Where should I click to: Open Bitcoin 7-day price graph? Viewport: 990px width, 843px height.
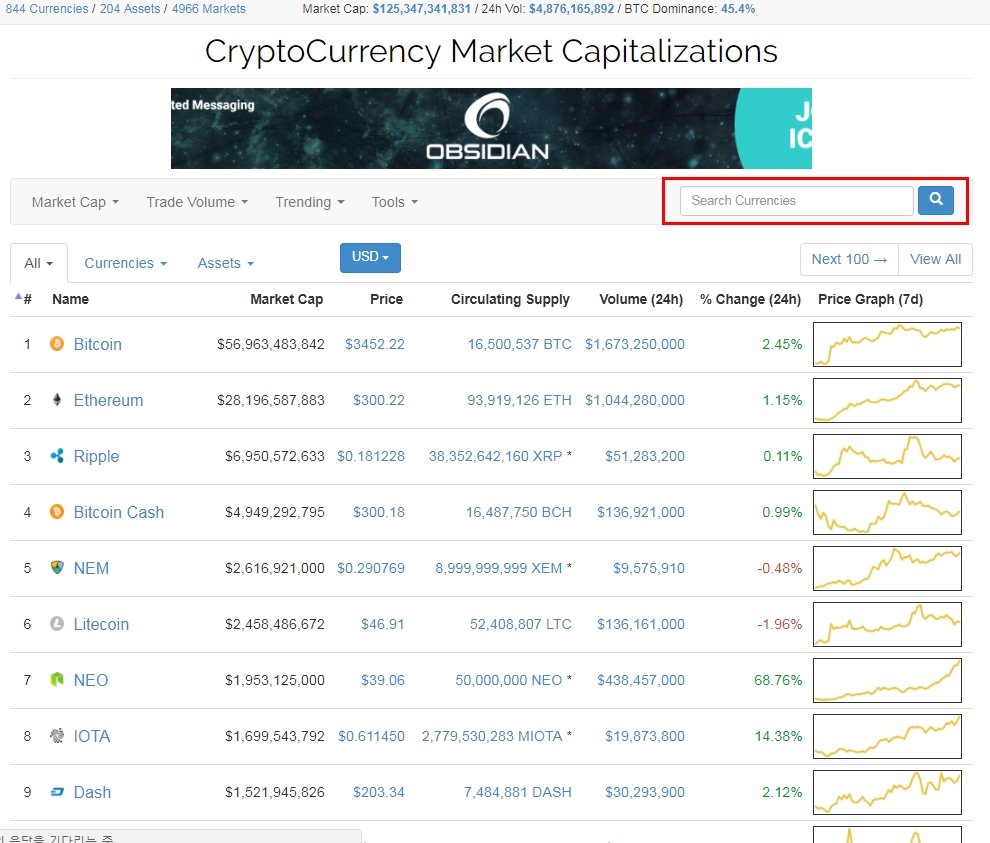coord(887,344)
